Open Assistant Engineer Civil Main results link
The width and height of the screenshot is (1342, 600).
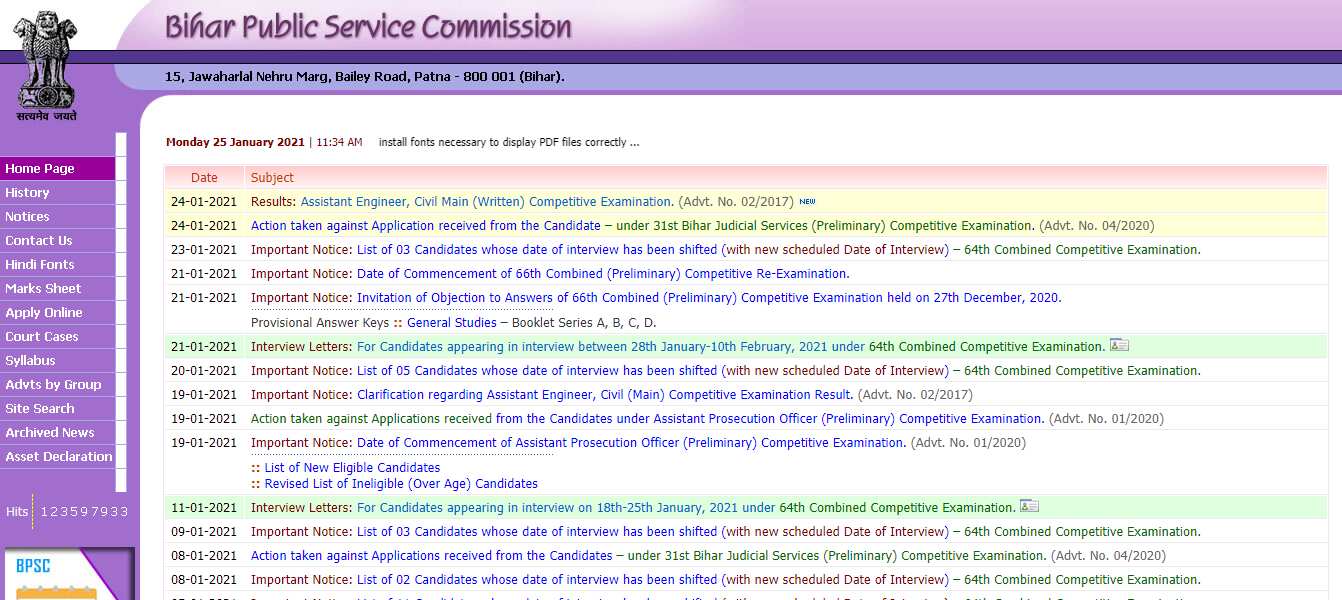point(486,202)
